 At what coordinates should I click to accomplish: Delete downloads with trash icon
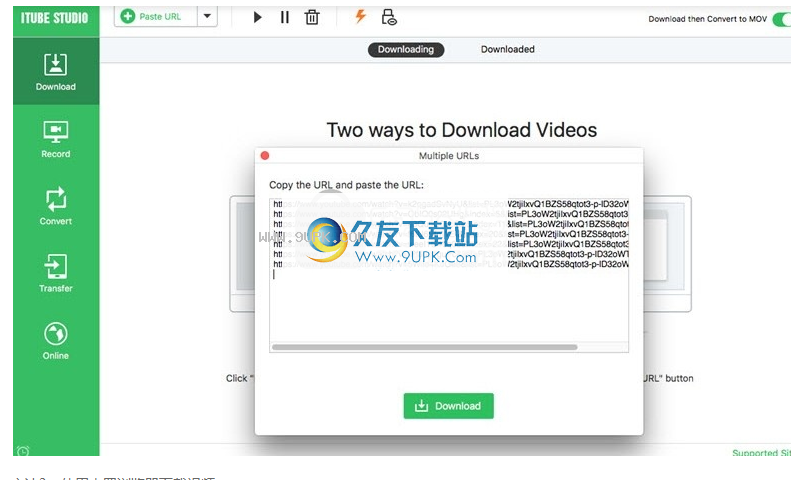[x=312, y=18]
